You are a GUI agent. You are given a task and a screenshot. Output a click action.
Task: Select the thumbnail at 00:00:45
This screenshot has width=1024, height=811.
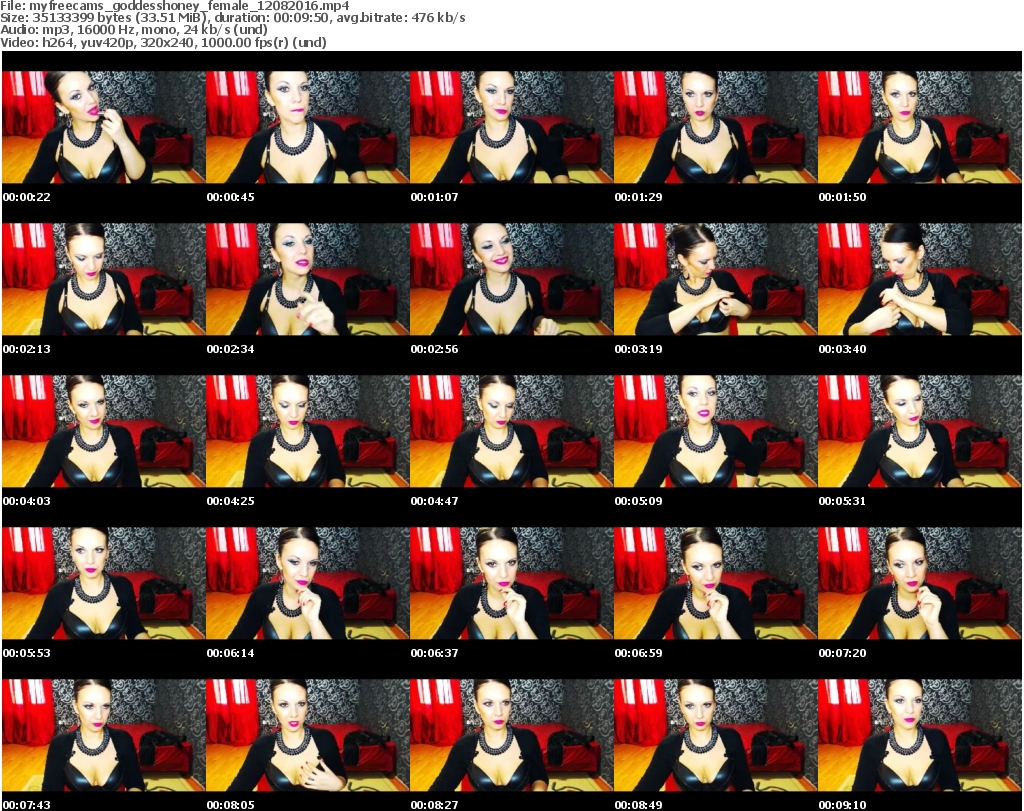308,127
